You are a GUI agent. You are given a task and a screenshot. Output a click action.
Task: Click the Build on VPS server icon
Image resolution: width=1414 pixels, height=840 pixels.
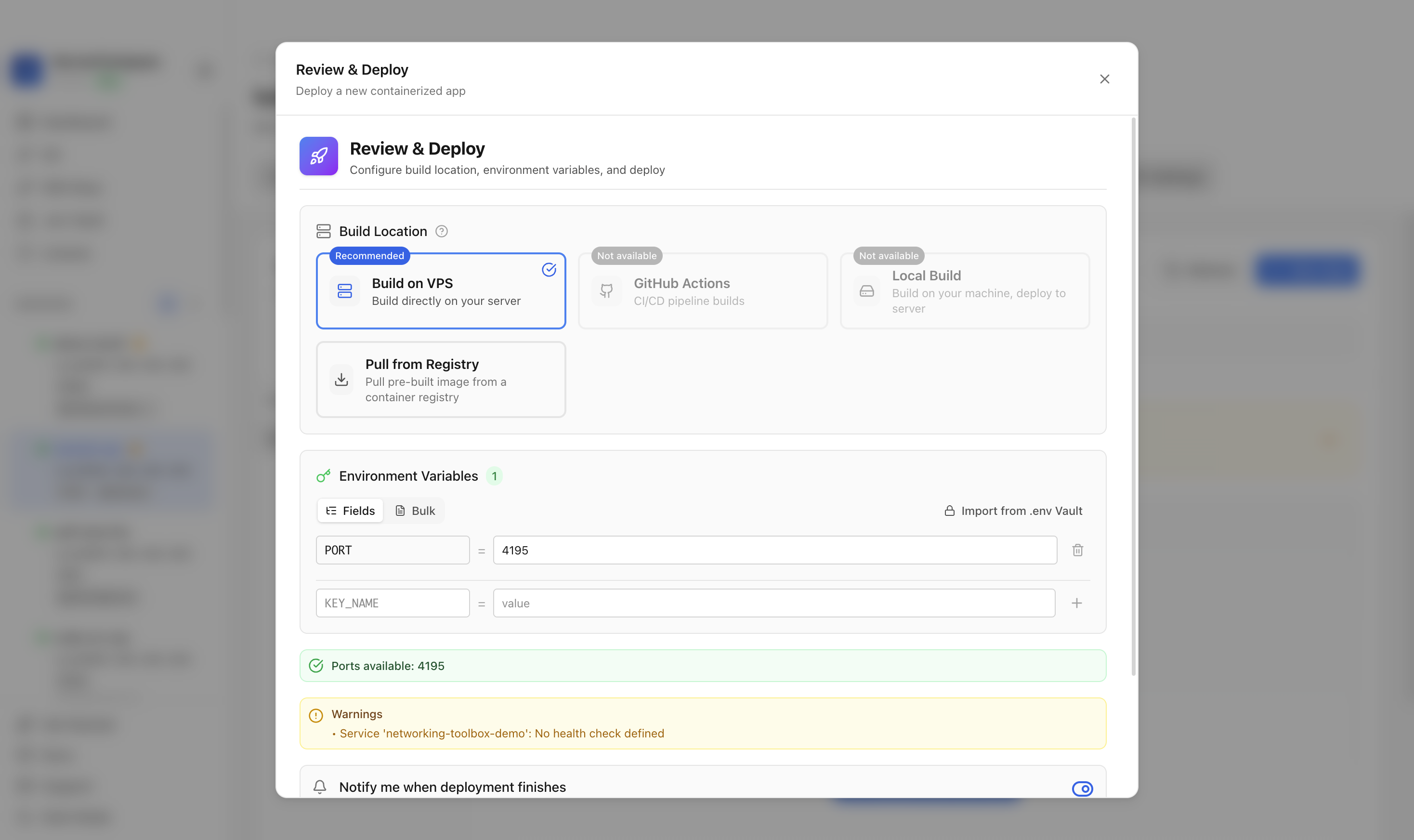pyautogui.click(x=344, y=291)
